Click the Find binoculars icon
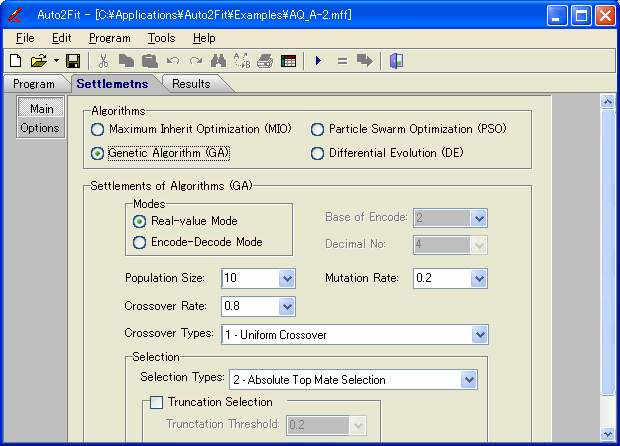620x446 pixels. (x=219, y=61)
